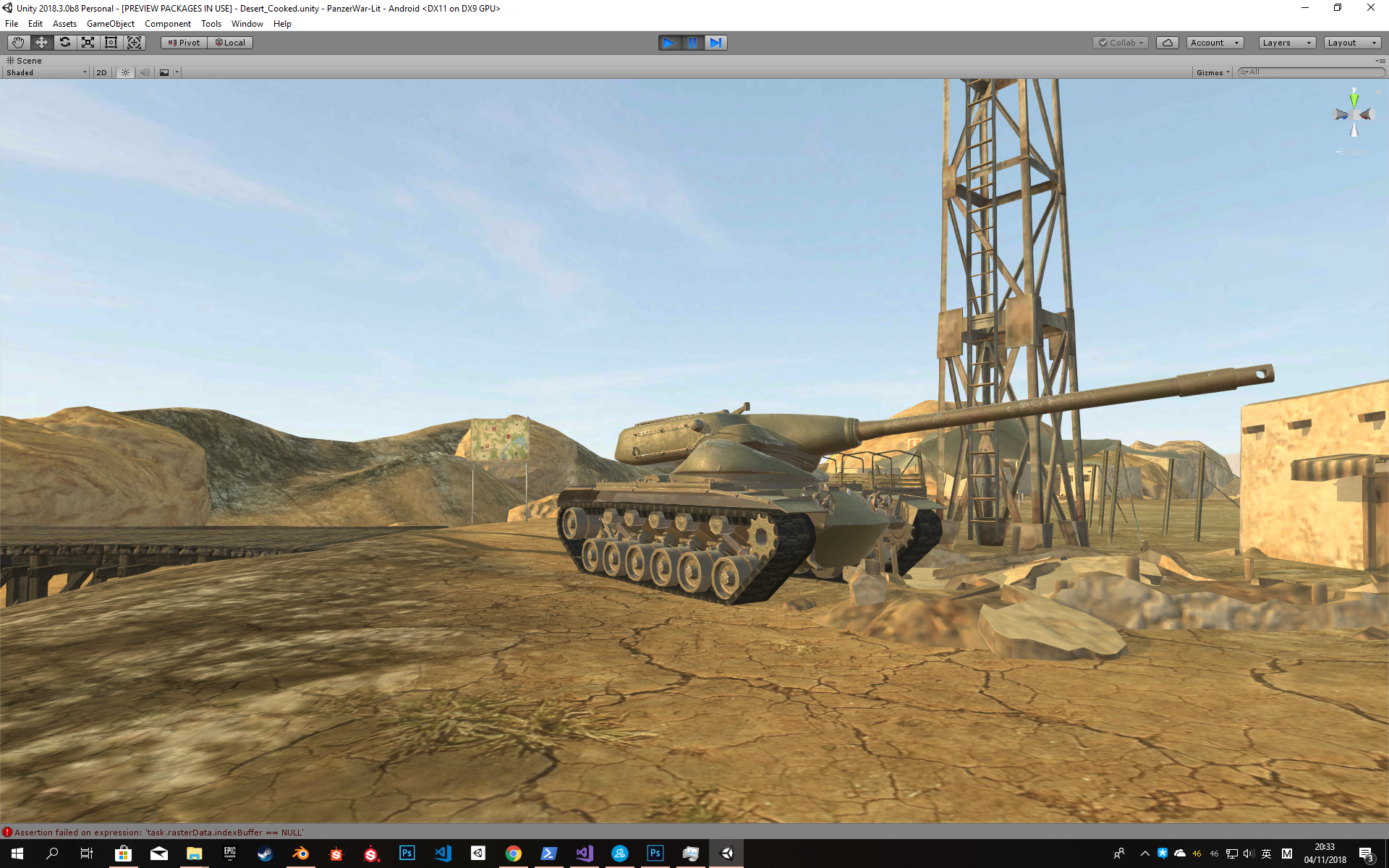Select the Scale tool
Screen dimensions: 1389x868
(x=88, y=43)
